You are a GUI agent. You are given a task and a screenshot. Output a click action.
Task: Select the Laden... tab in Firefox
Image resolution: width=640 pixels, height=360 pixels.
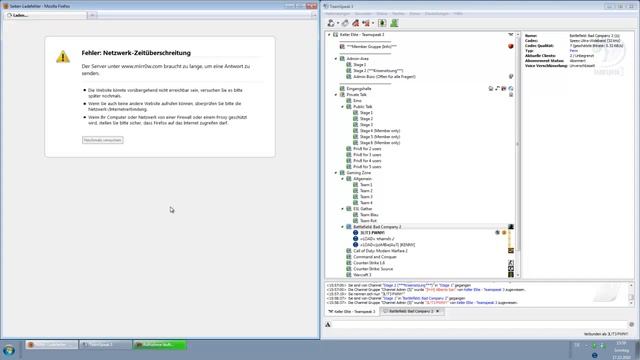[x=45, y=15]
